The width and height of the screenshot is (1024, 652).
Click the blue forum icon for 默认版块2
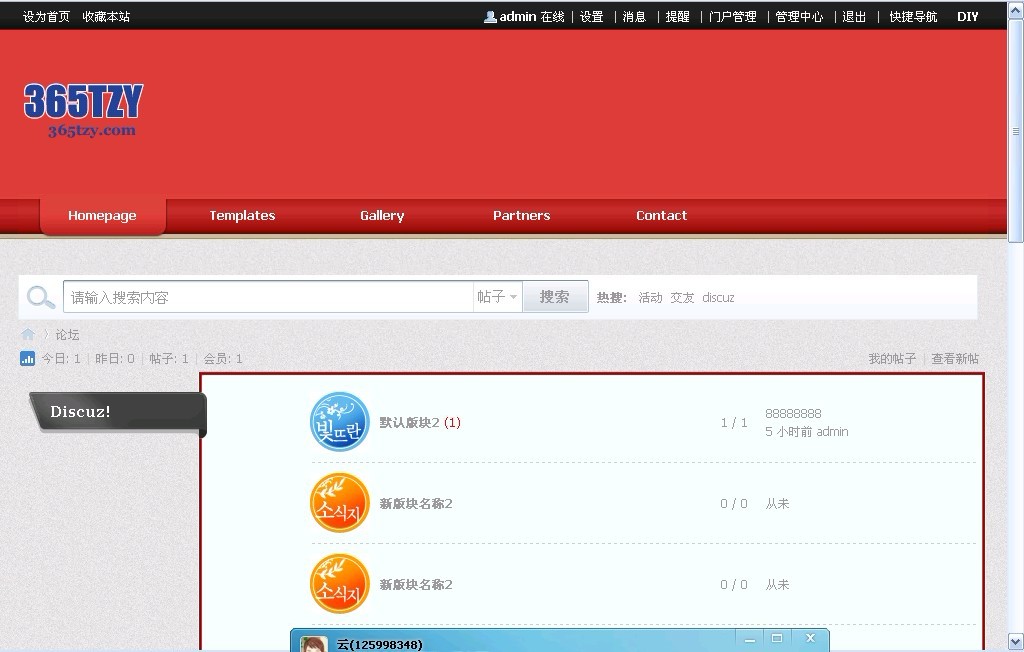point(340,421)
